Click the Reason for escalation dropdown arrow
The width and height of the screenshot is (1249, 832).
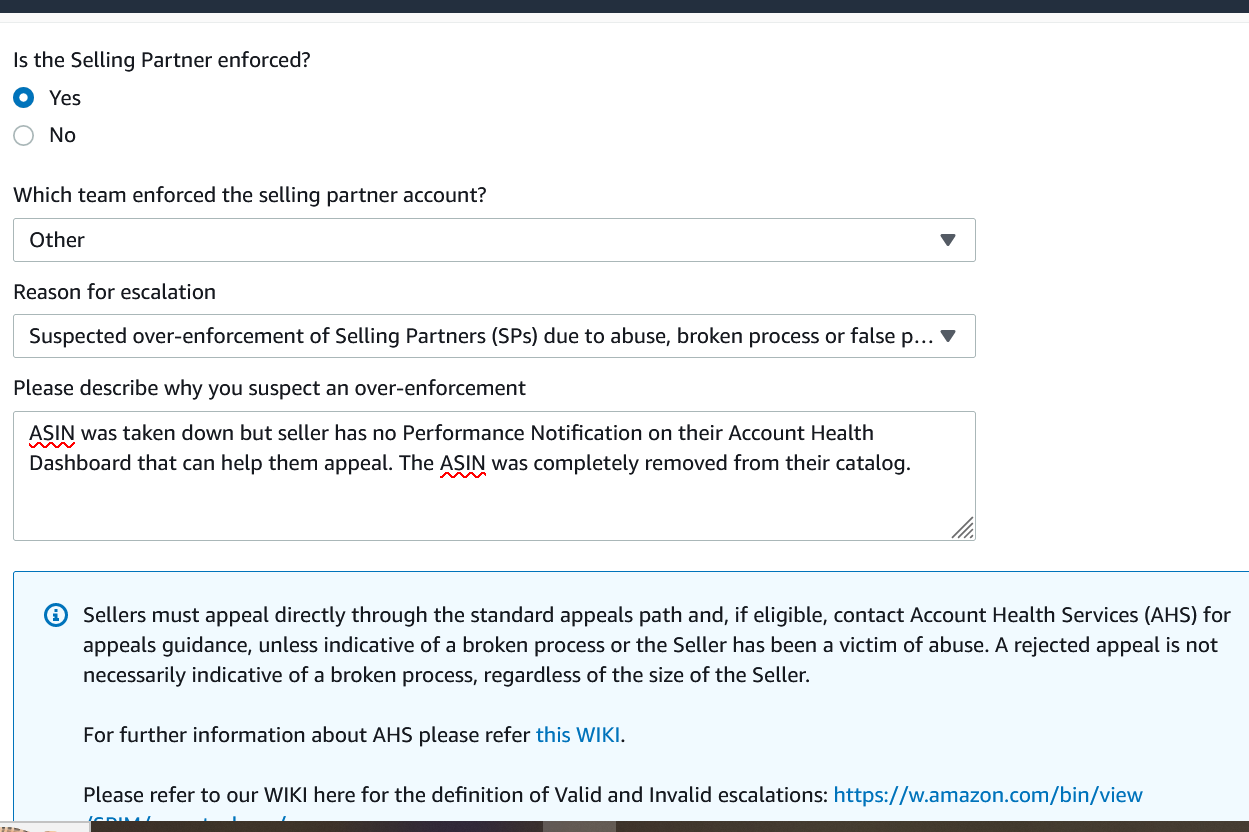(x=948, y=336)
